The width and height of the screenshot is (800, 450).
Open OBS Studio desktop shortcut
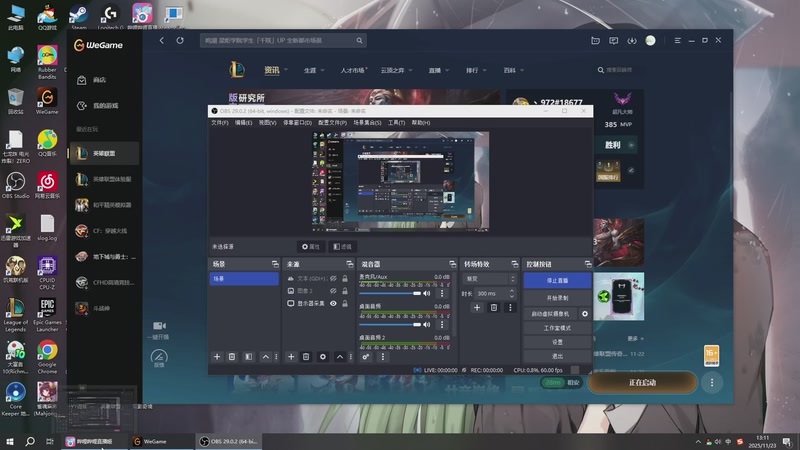coord(15,185)
